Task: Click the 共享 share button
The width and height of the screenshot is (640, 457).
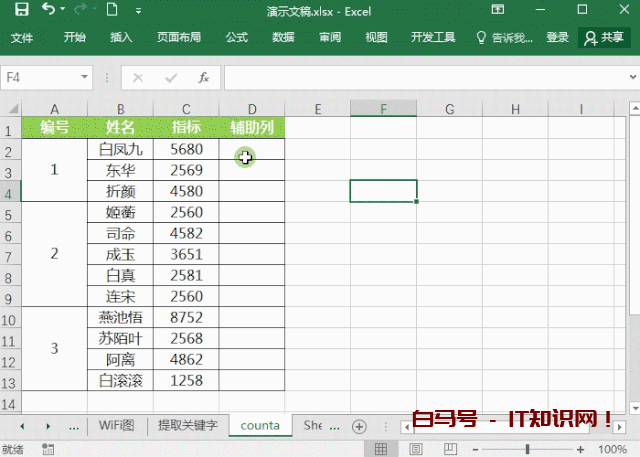Action: point(604,37)
